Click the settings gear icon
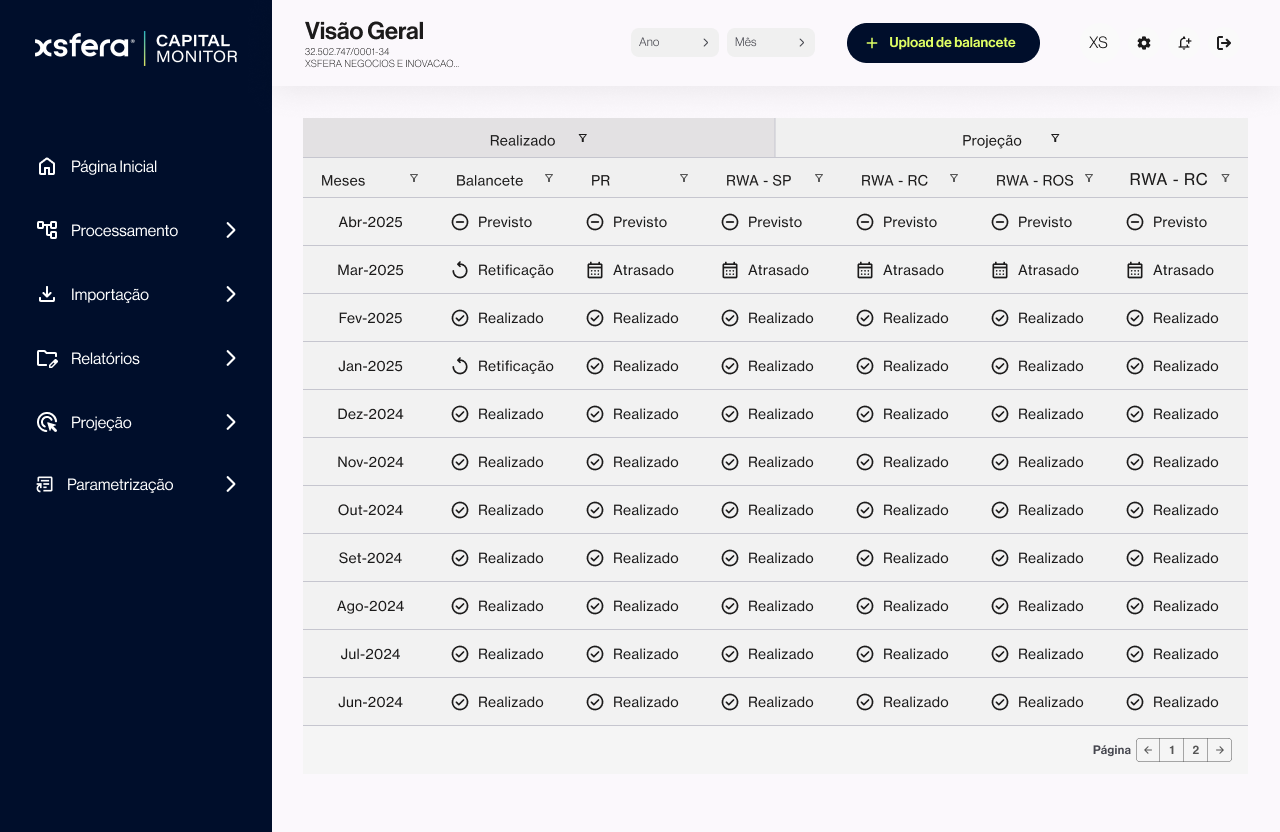Screen dimensions: 1280x832 point(1144,43)
